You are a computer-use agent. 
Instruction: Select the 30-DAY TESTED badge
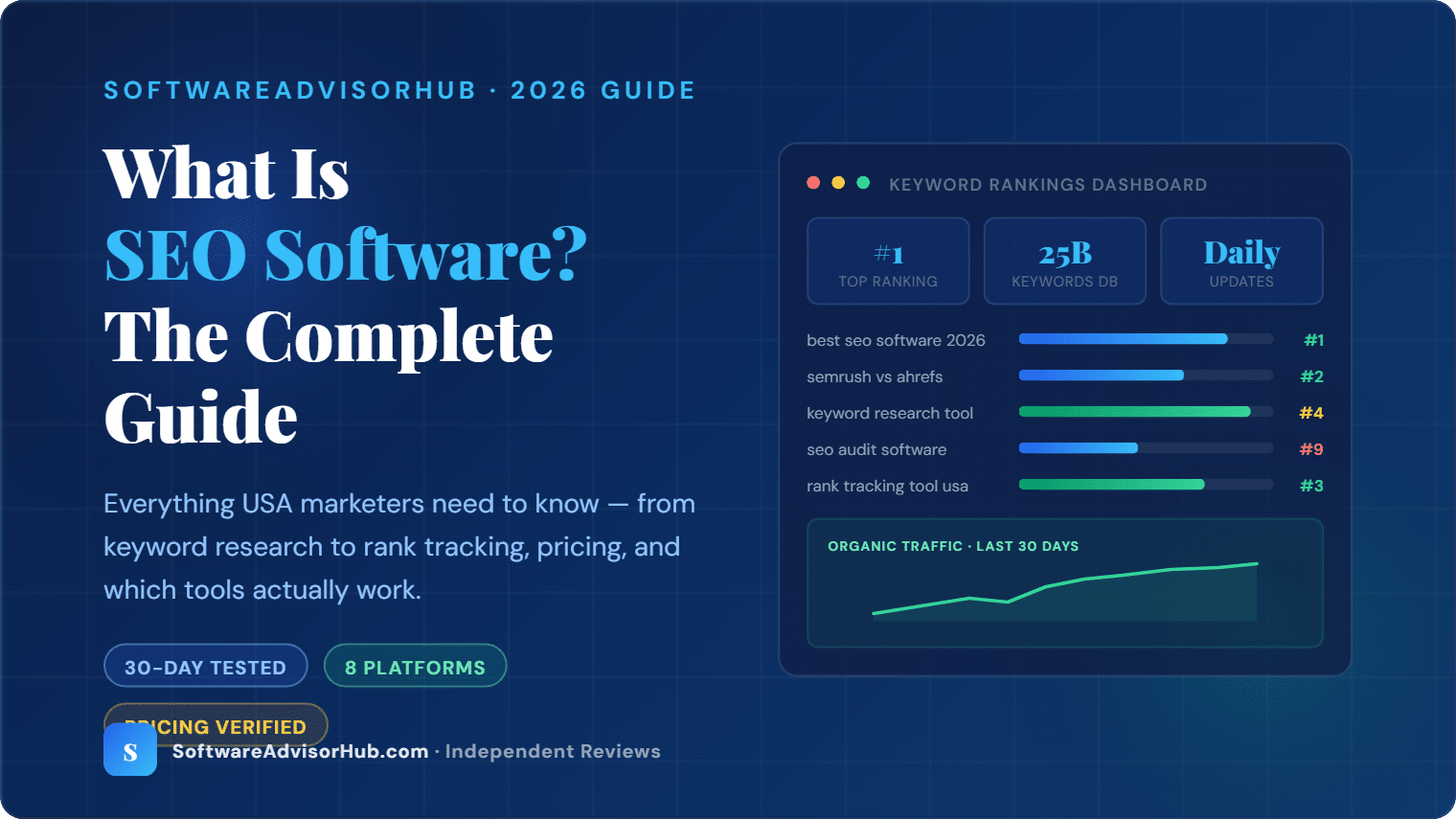[206, 666]
